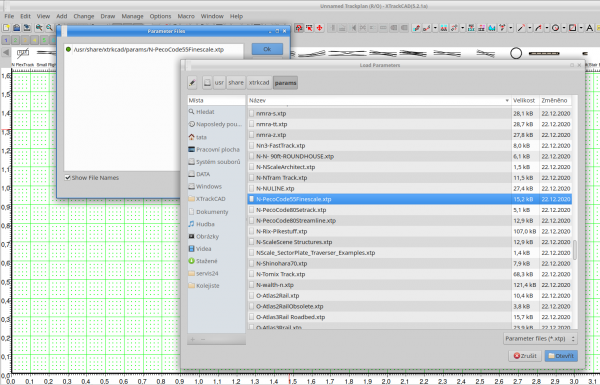Open the Manage menu
Image resolution: width=600 pixels, height=385 pixels.
click(132, 16)
